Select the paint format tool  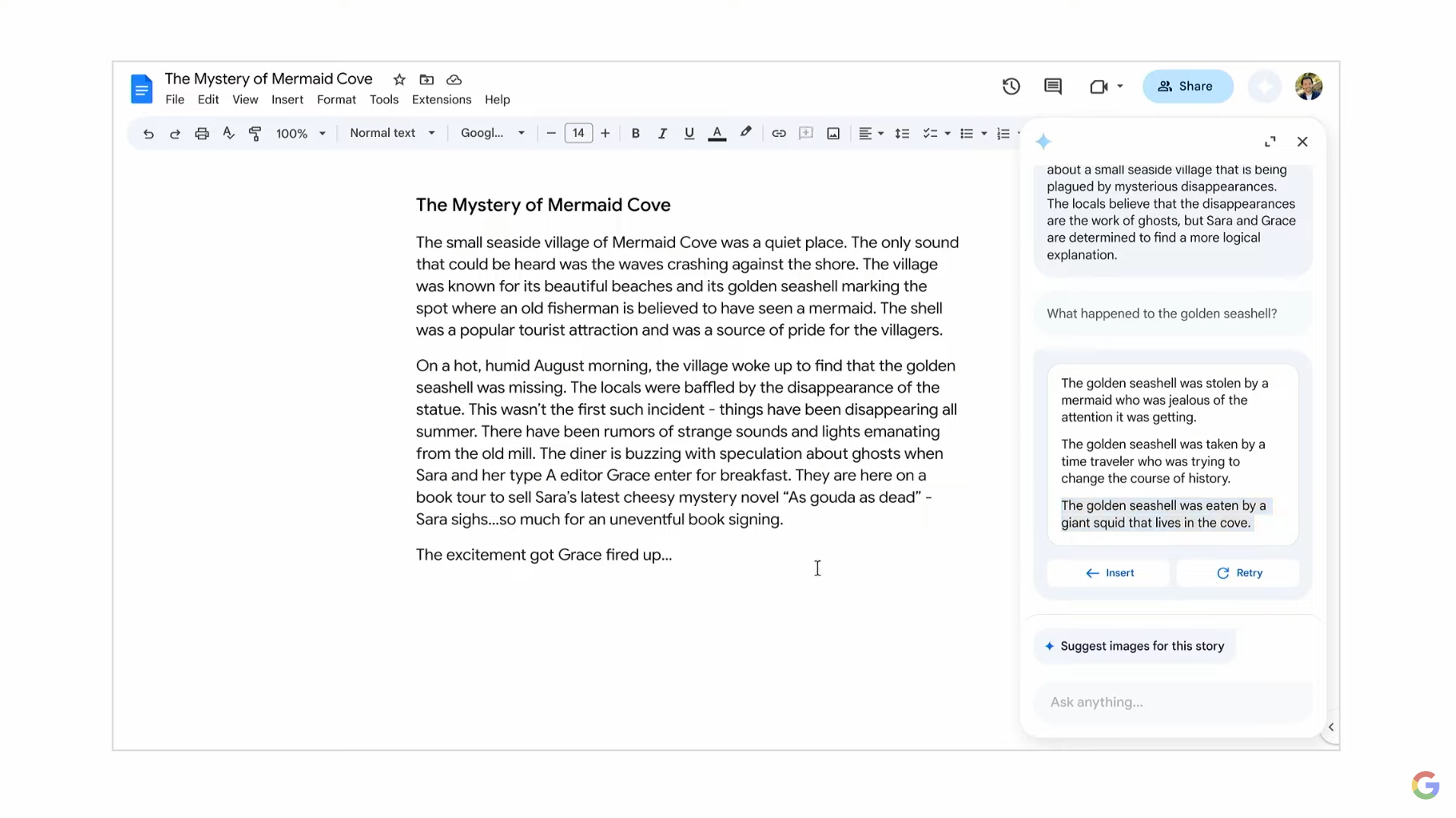pos(255,133)
